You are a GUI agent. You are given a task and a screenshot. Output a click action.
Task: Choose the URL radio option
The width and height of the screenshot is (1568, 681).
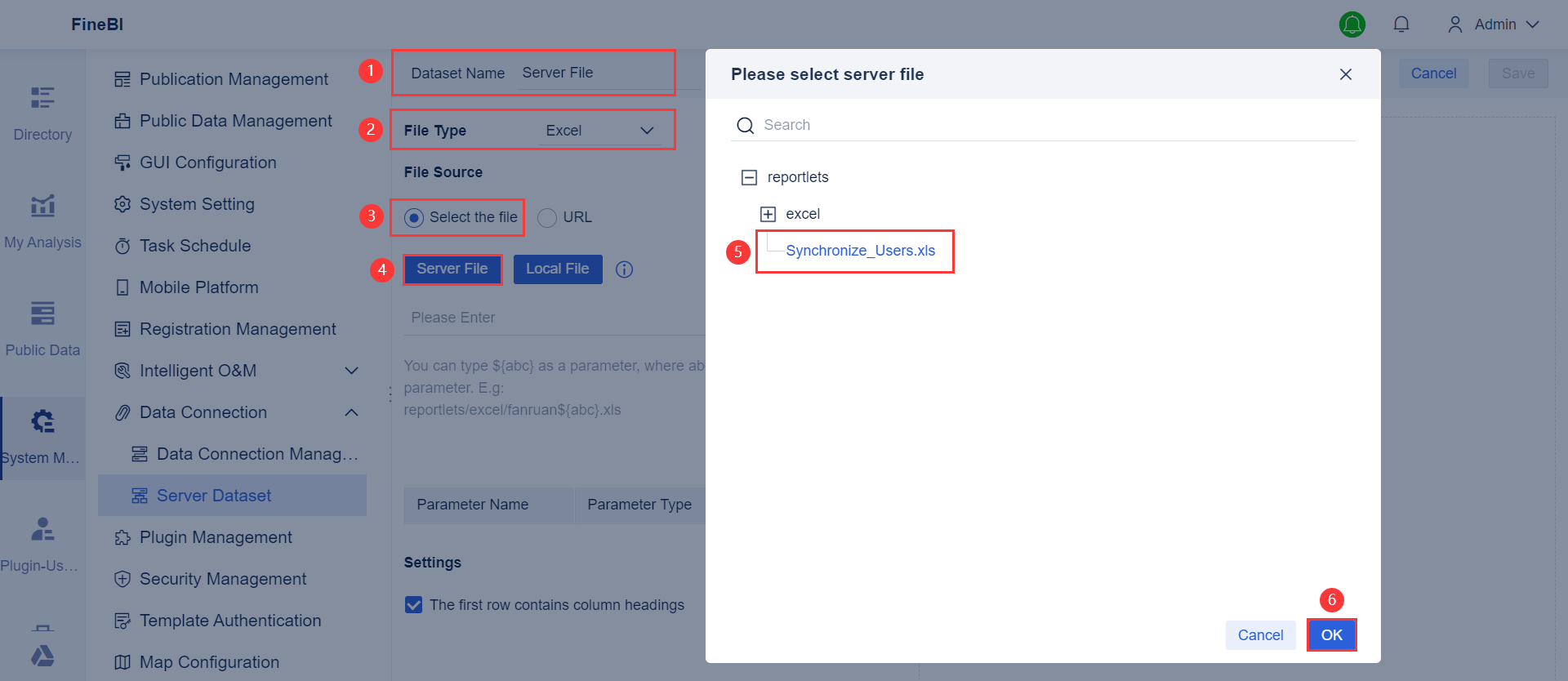[x=547, y=218]
